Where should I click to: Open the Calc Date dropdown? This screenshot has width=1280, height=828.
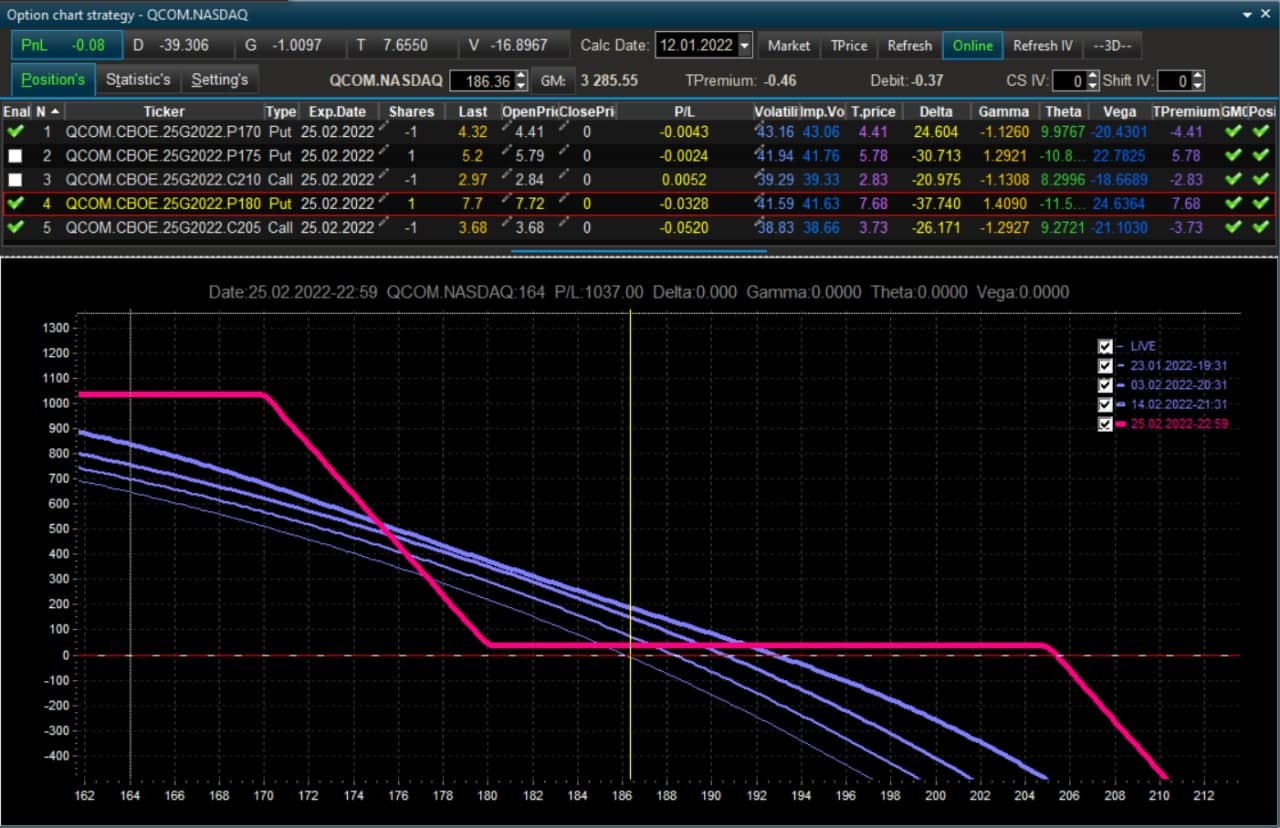pos(744,45)
